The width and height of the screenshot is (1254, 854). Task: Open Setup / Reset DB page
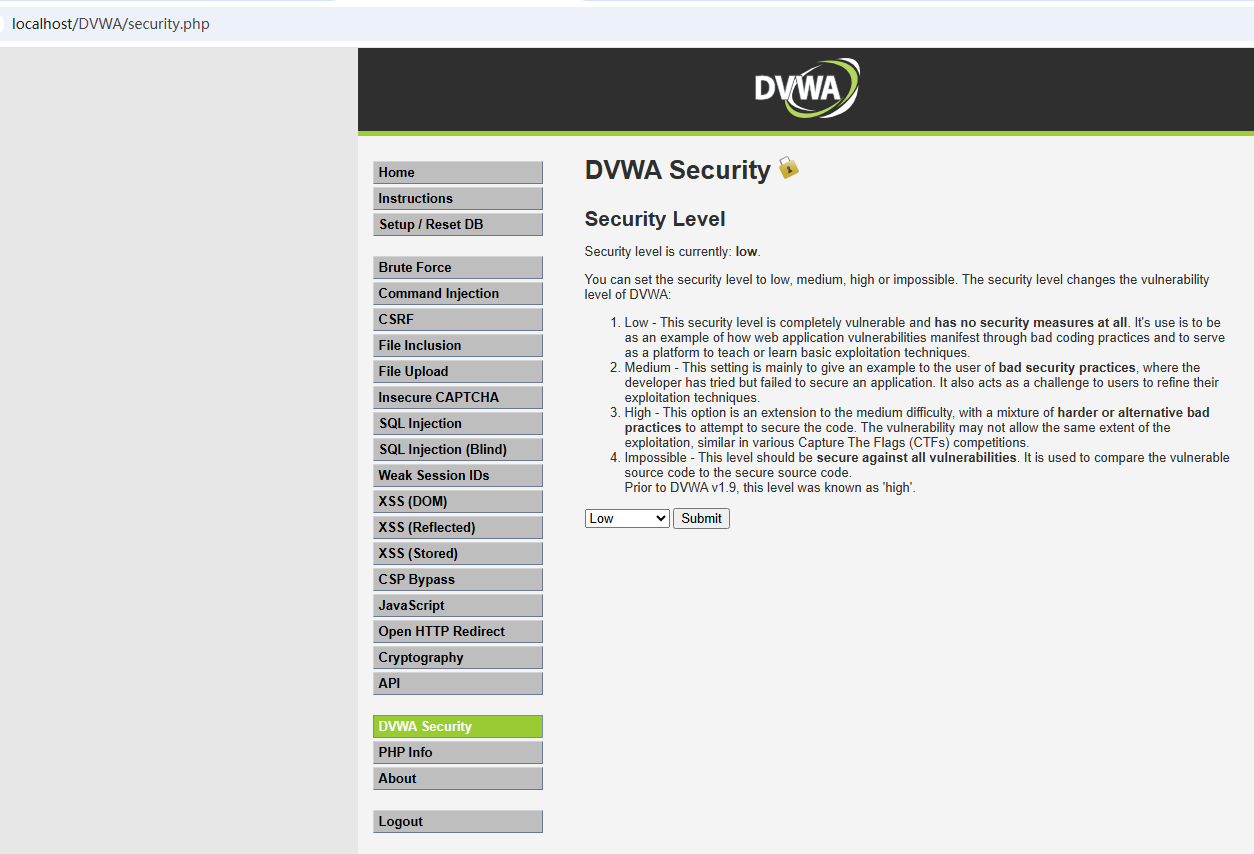tap(458, 224)
